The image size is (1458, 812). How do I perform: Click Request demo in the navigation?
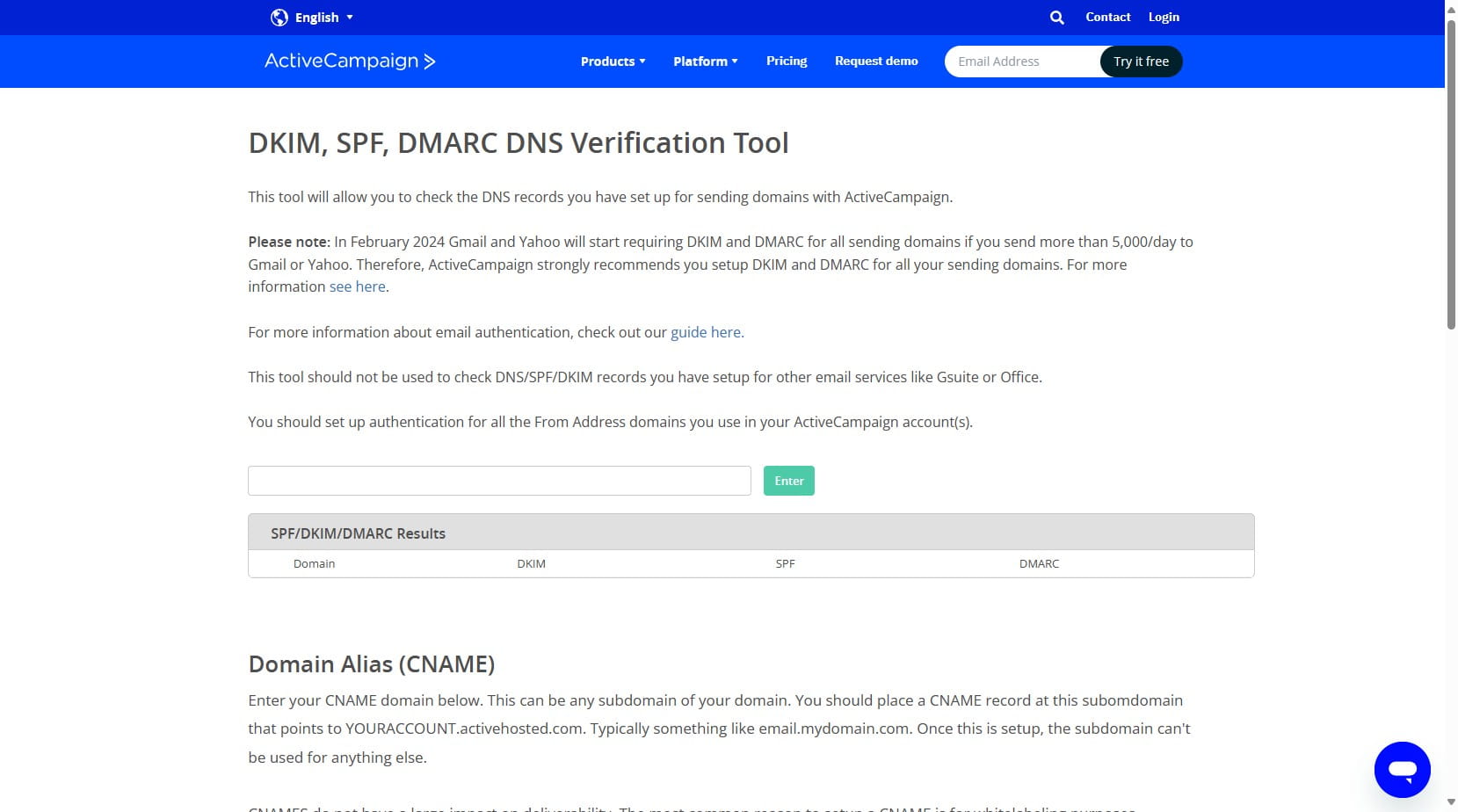click(x=875, y=61)
